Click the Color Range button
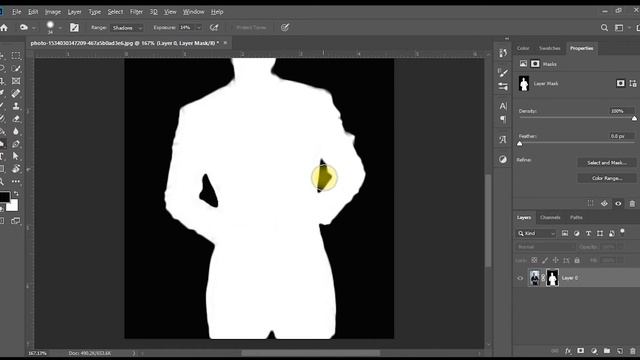This screenshot has height=360, width=640. (x=607, y=178)
